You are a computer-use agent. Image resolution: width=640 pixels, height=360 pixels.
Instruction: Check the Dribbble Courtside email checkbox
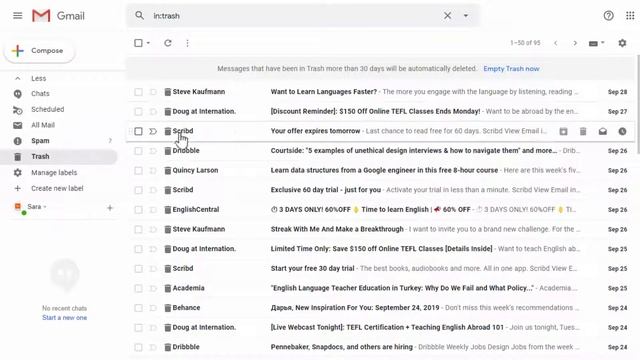pos(138,151)
